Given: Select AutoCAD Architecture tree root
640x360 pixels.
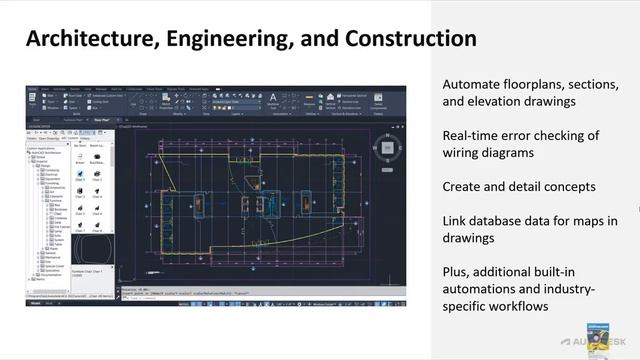Looking at the screenshot, I should pos(44,153).
